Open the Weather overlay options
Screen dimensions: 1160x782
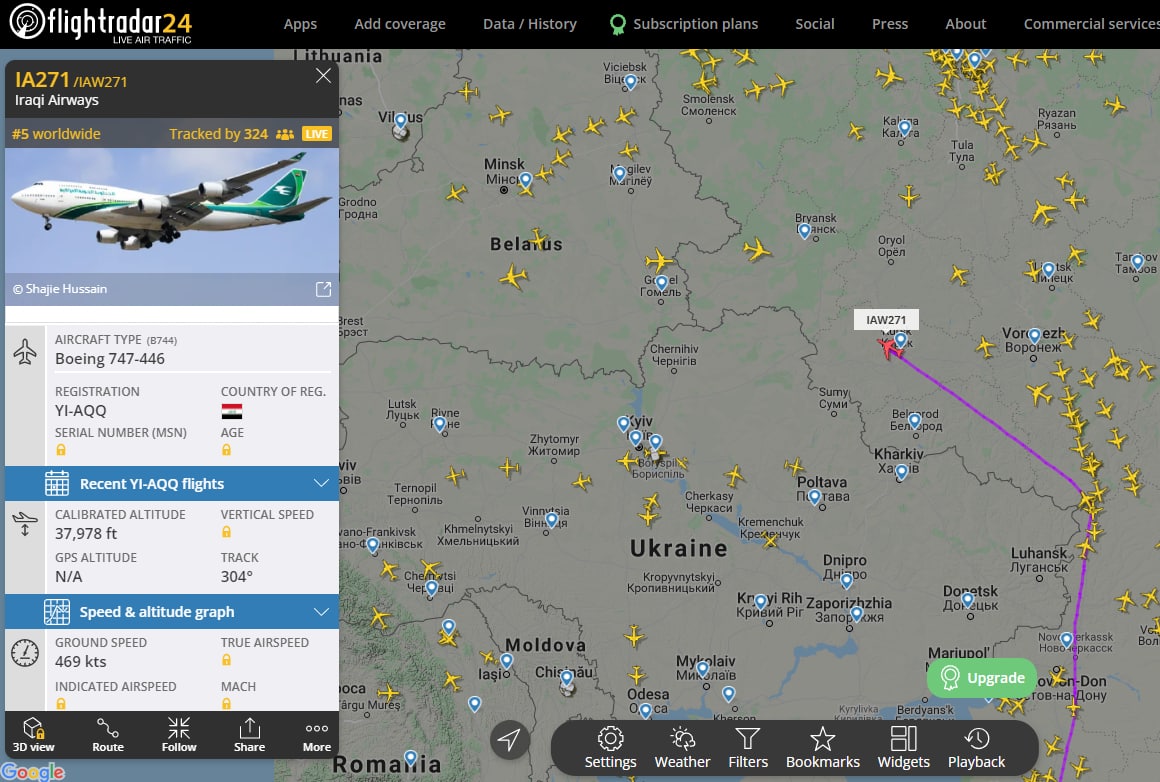(x=682, y=747)
